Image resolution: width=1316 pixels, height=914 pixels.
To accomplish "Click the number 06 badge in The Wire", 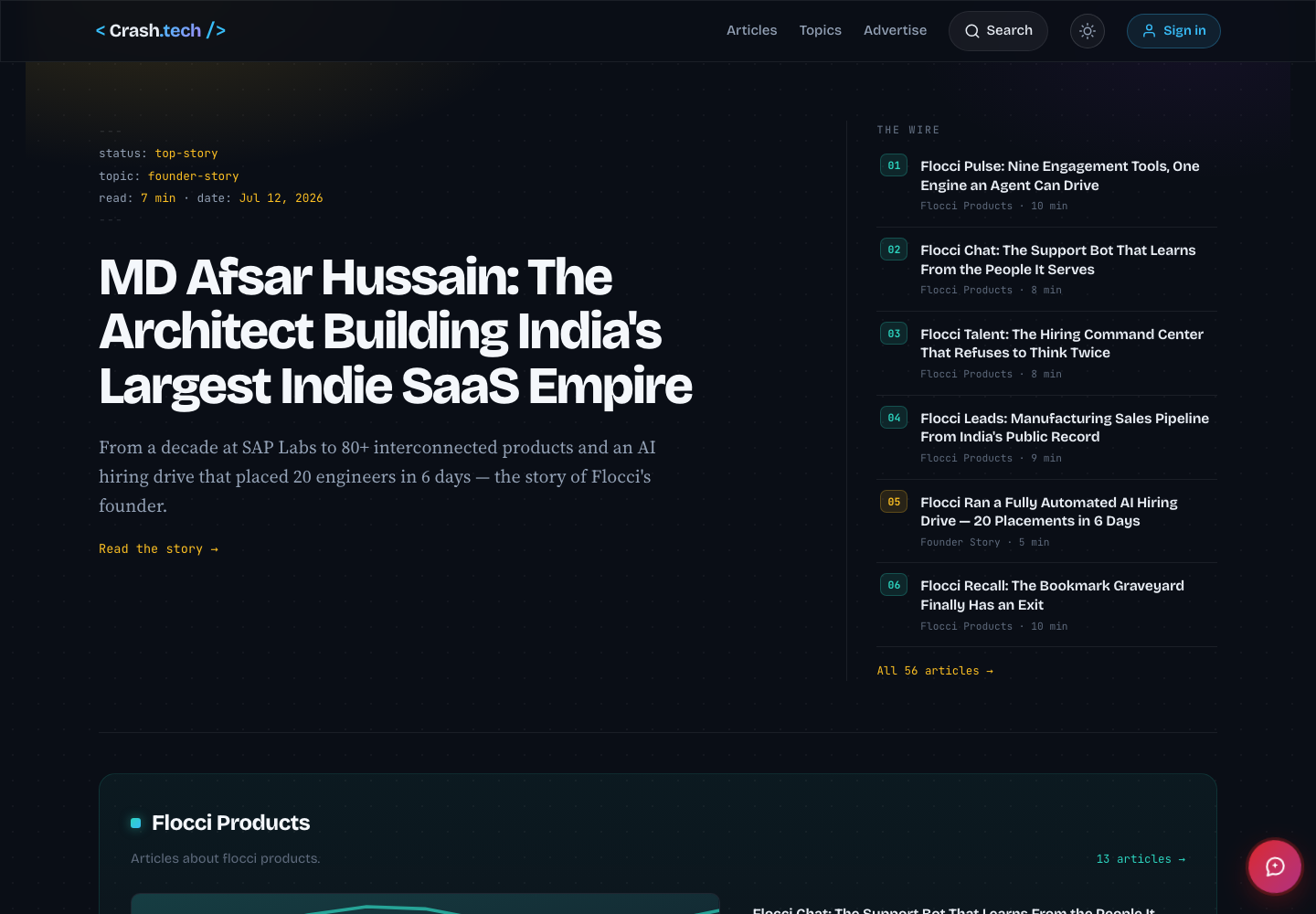I will (x=894, y=585).
